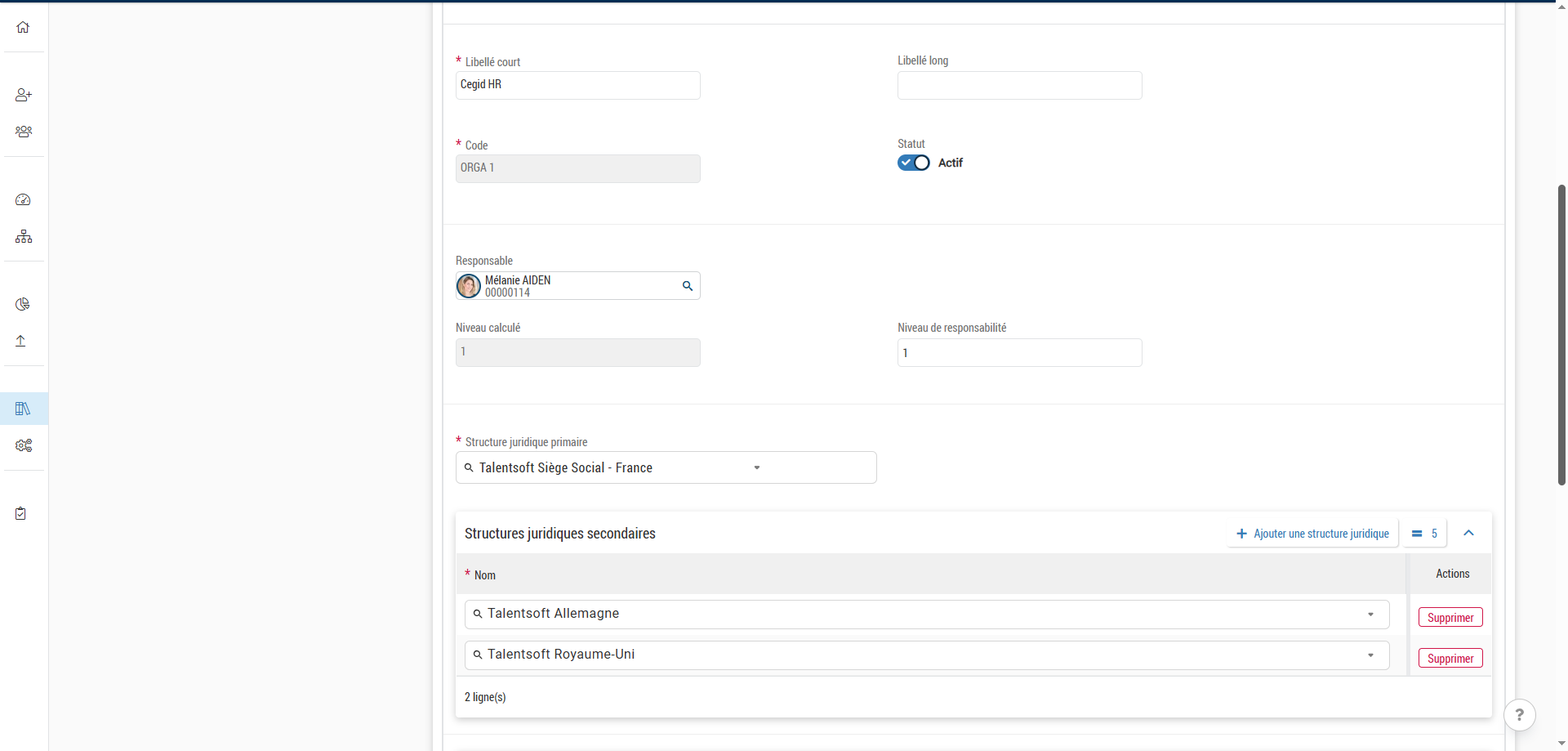The height and width of the screenshot is (751, 1568).
Task: Open the add employee icon
Action: [x=23, y=95]
